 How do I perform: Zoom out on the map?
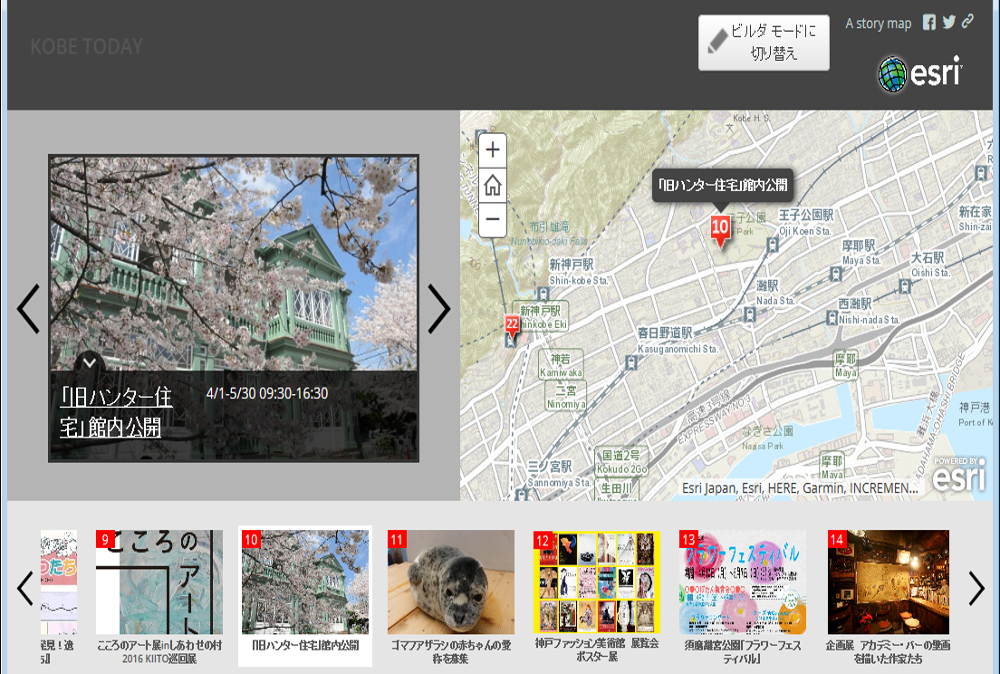pyautogui.click(x=493, y=218)
